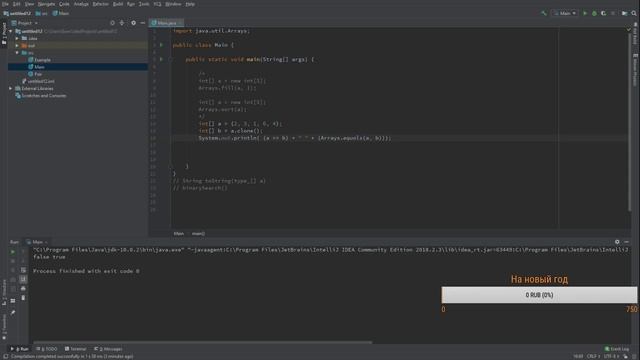Hide the Project panel with minus icon
640x360 pixels.
click(x=142, y=23)
